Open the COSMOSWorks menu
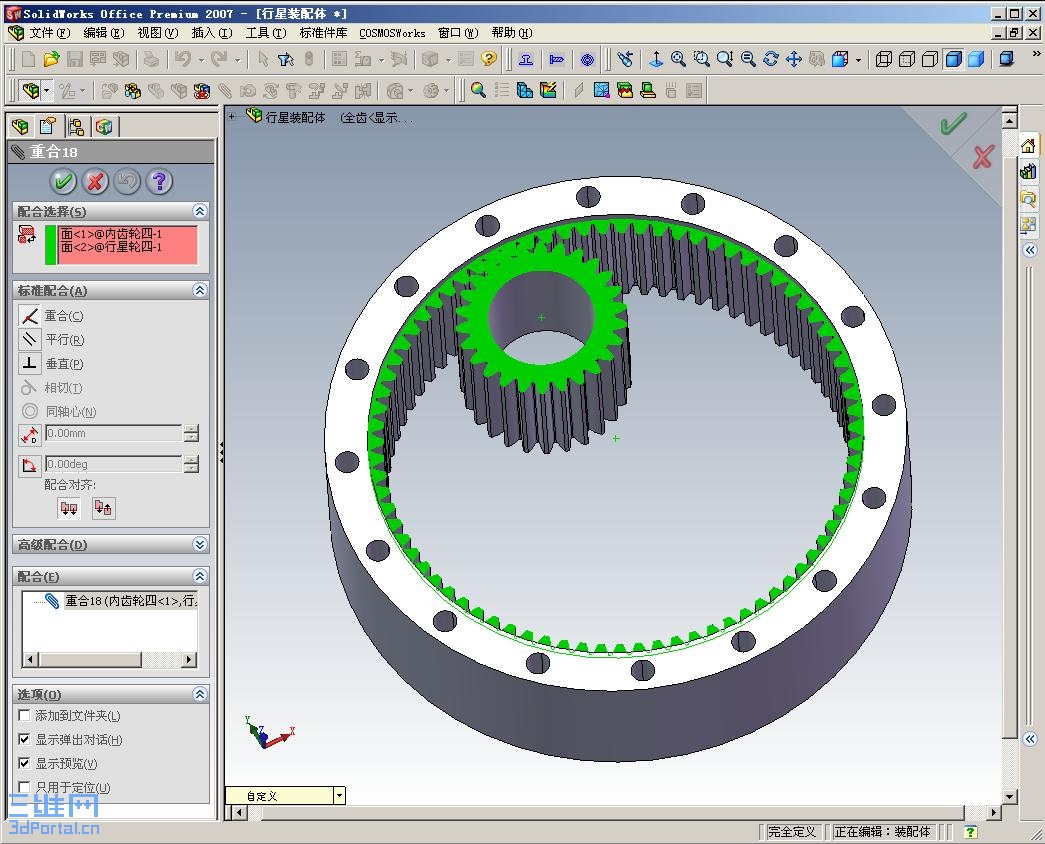This screenshot has height=844, width=1045. [392, 33]
